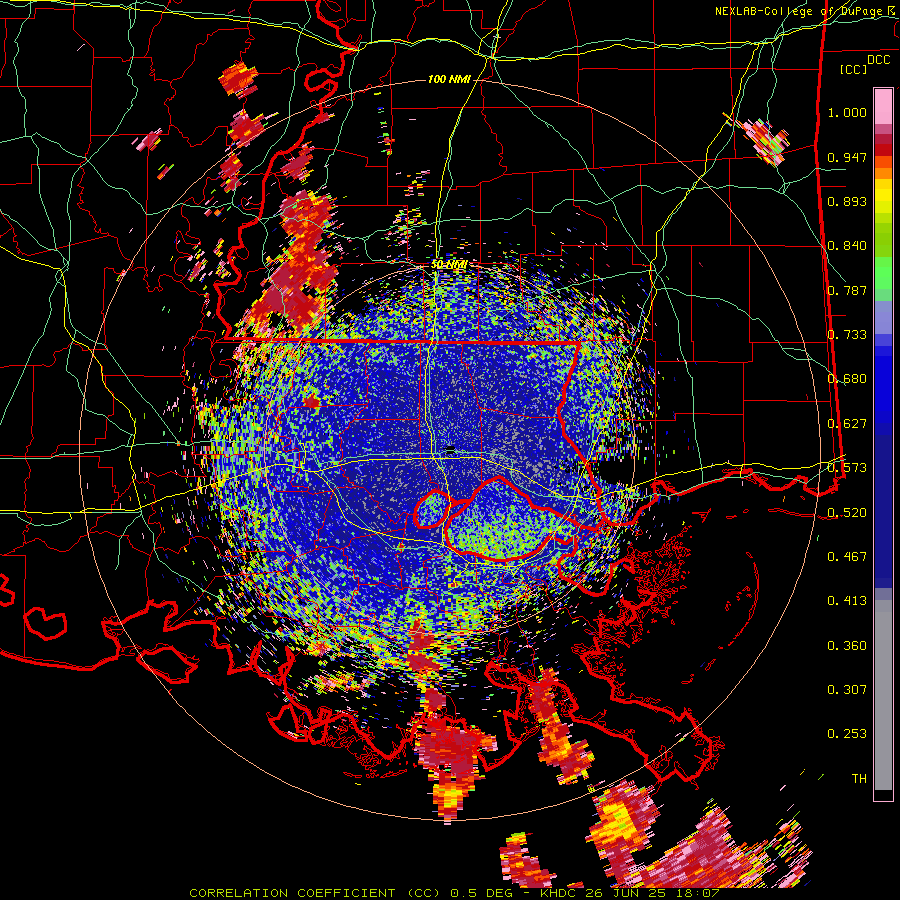Pick the light pink top color bar segment
Image resolution: width=900 pixels, height=900 pixels.
(x=883, y=107)
